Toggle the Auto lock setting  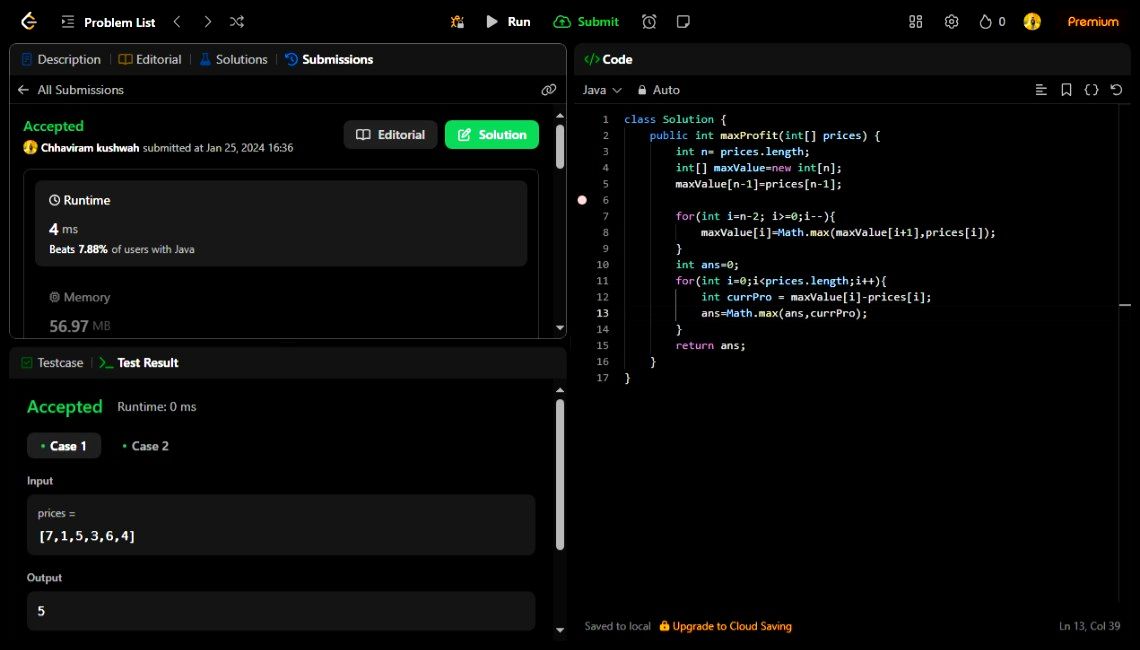point(659,90)
